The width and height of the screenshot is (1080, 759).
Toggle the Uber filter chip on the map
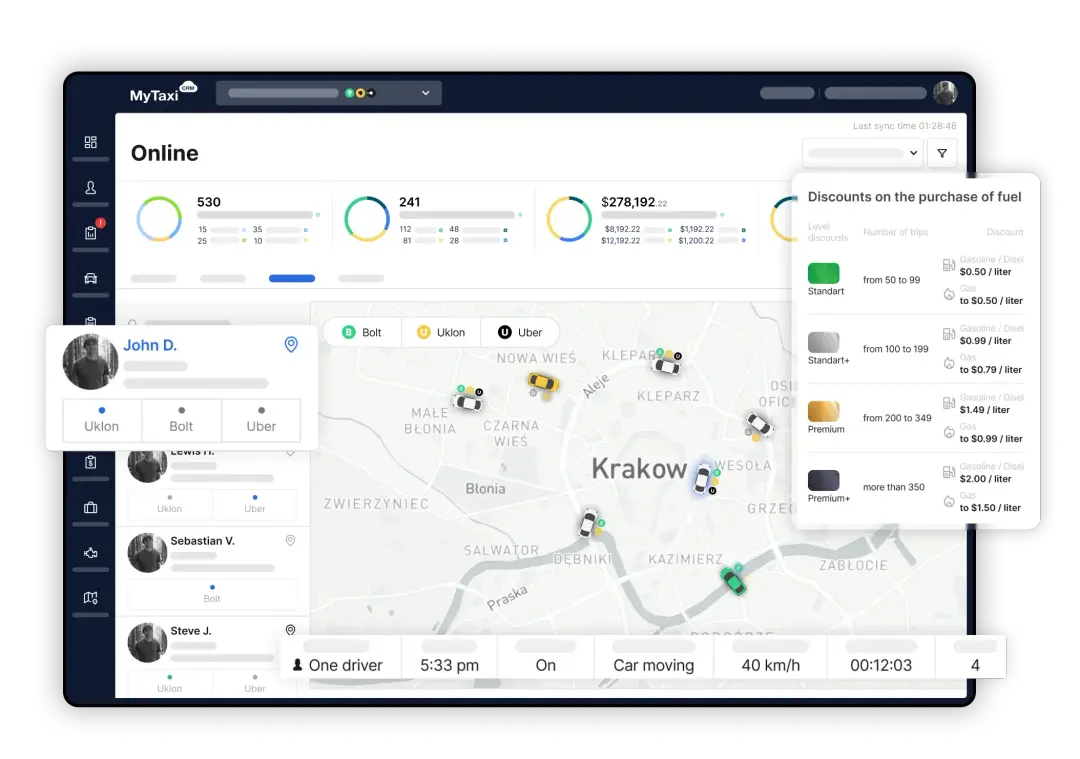tap(520, 332)
